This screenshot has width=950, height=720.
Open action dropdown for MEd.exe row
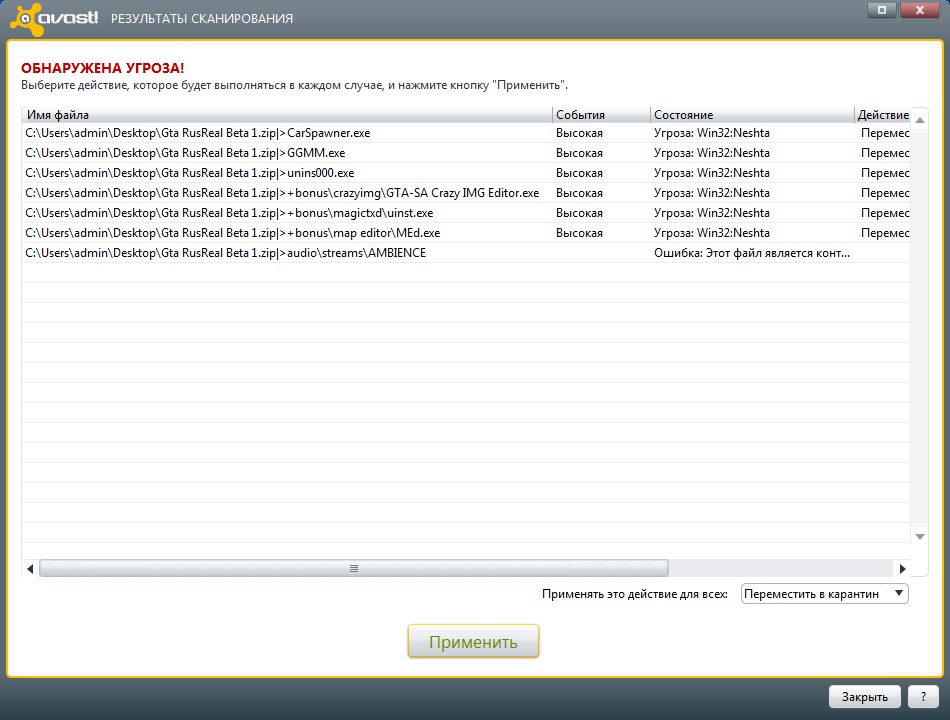884,233
